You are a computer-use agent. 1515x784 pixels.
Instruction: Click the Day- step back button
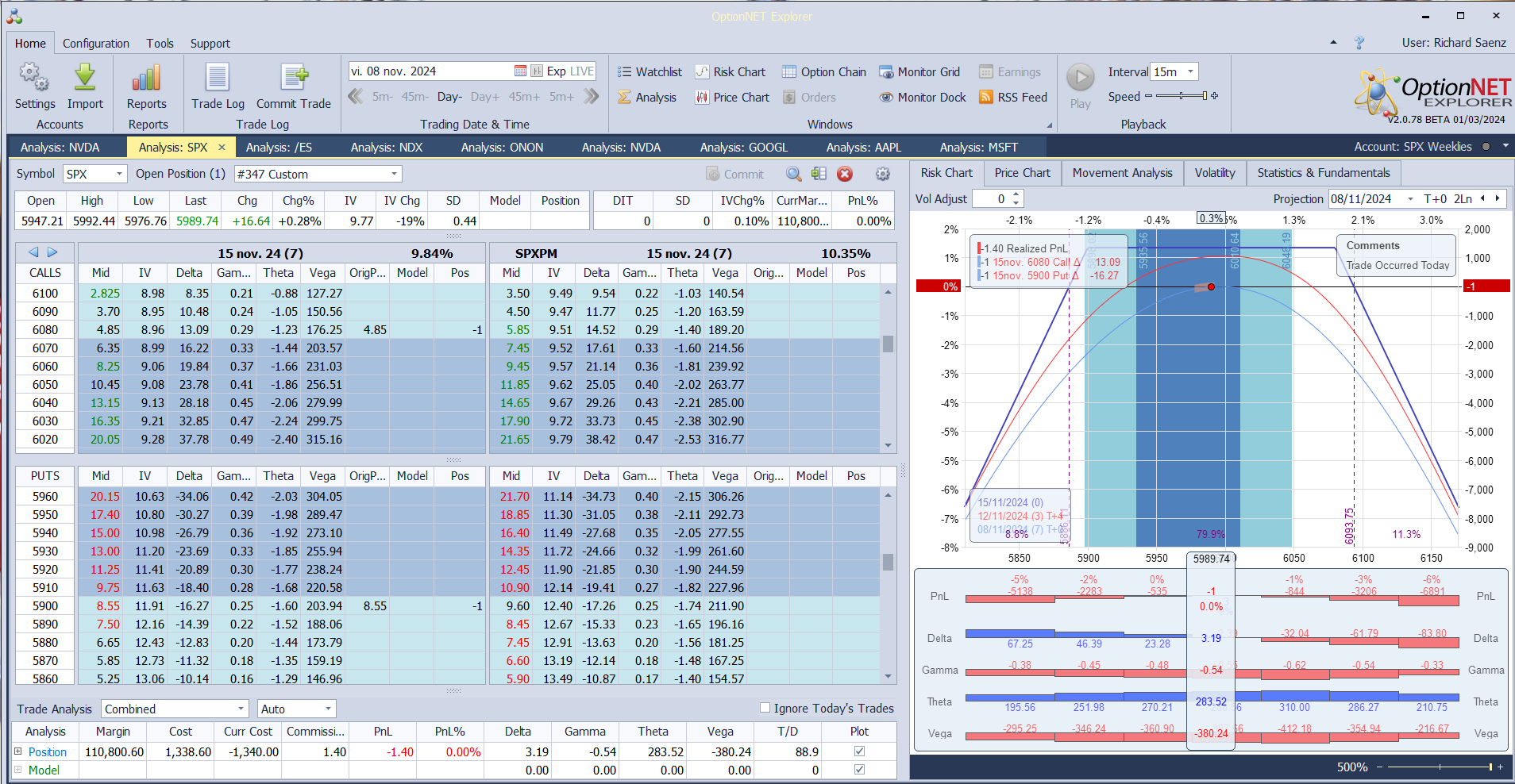coord(449,97)
